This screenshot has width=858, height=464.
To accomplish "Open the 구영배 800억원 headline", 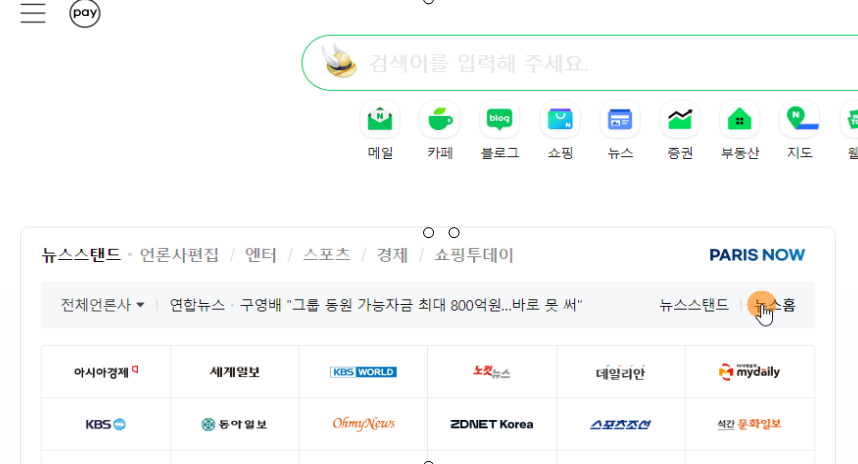I will [411, 305].
